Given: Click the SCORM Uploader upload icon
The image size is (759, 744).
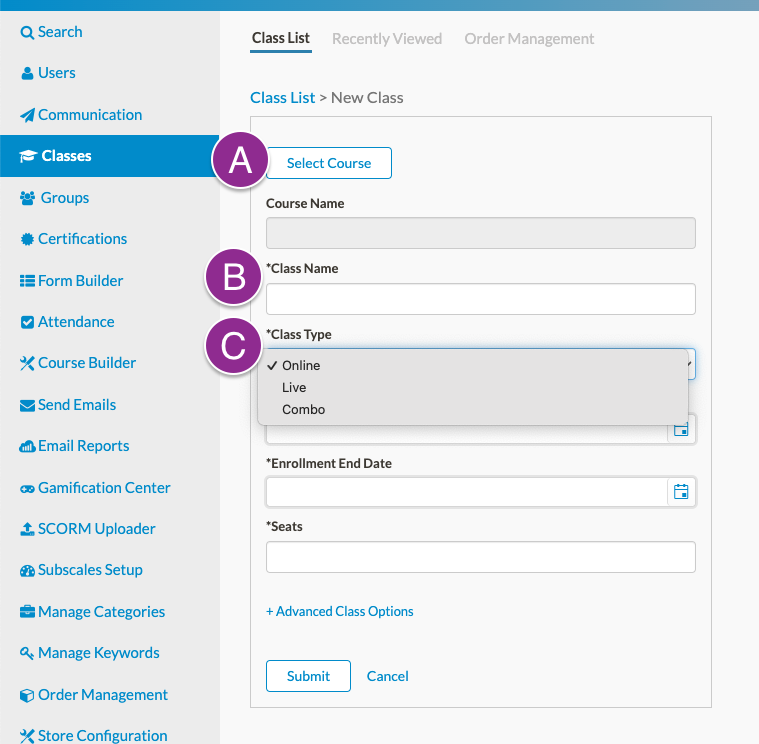Looking at the screenshot, I should coord(27,529).
